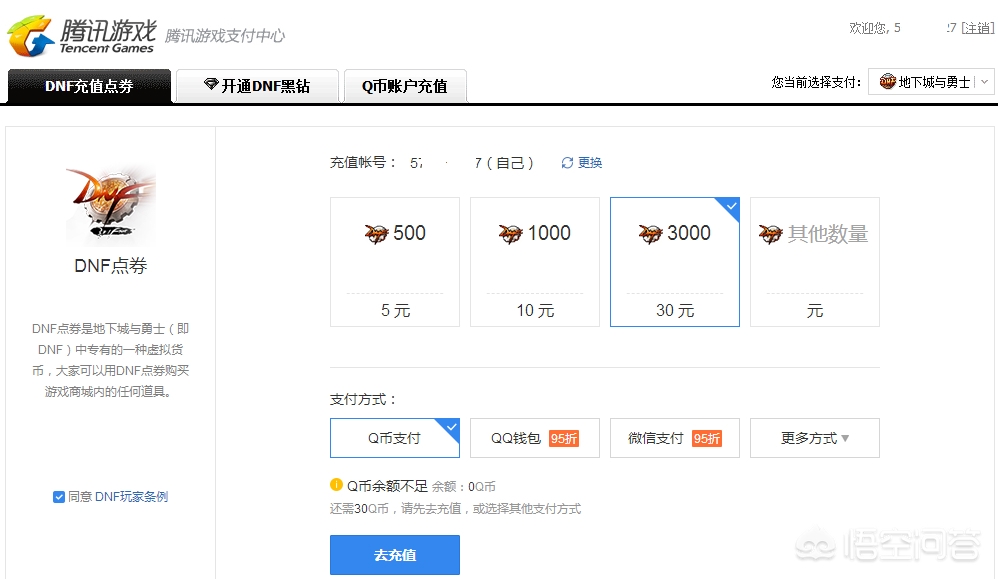The width and height of the screenshot is (998, 579).
Task: Select the 1000 points for 10元 option
Action: (x=535, y=262)
